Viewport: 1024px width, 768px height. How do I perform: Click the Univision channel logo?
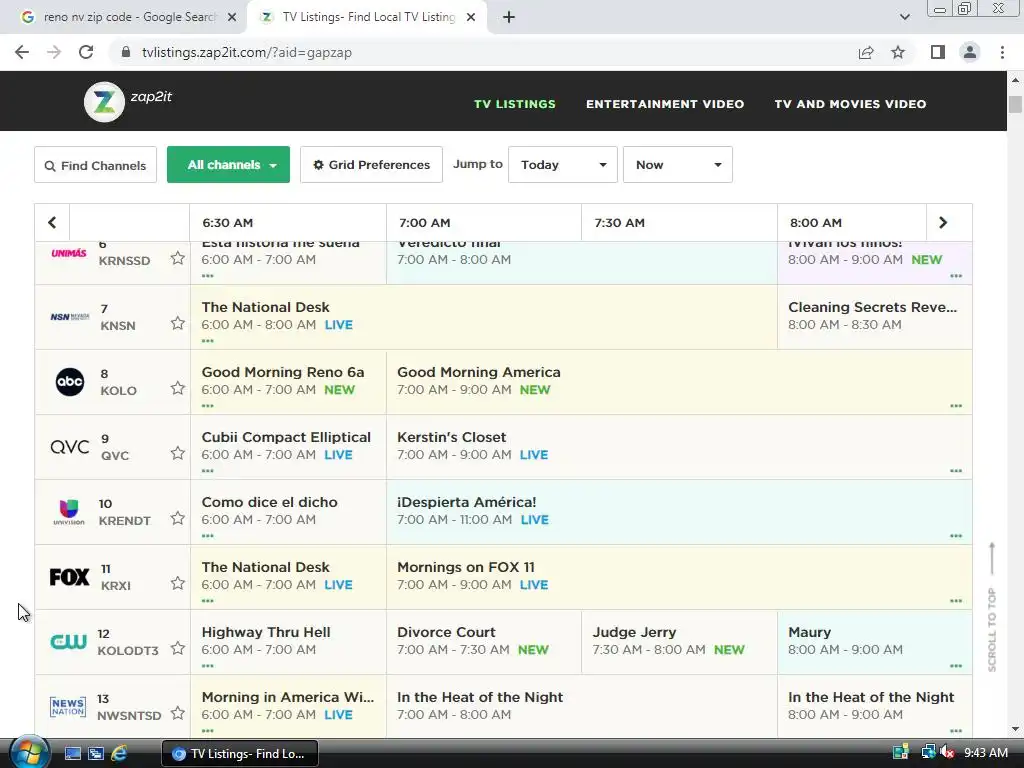pyautogui.click(x=69, y=512)
